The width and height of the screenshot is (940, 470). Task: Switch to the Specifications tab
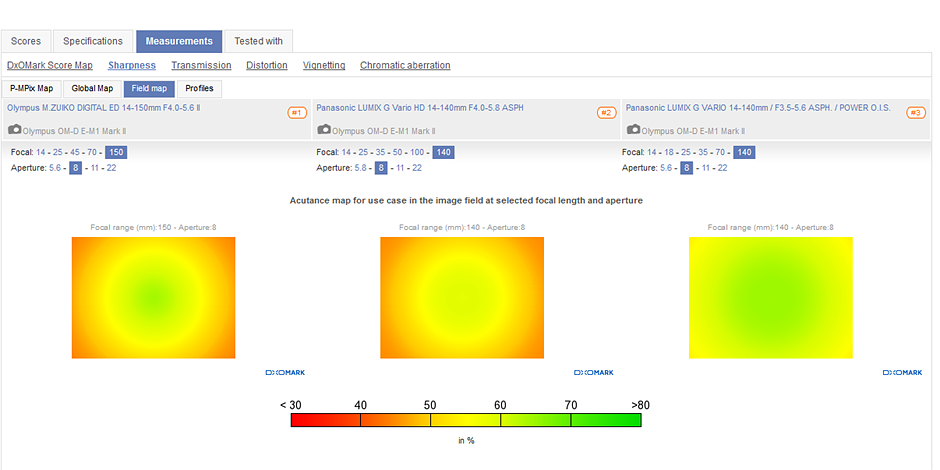(x=93, y=41)
